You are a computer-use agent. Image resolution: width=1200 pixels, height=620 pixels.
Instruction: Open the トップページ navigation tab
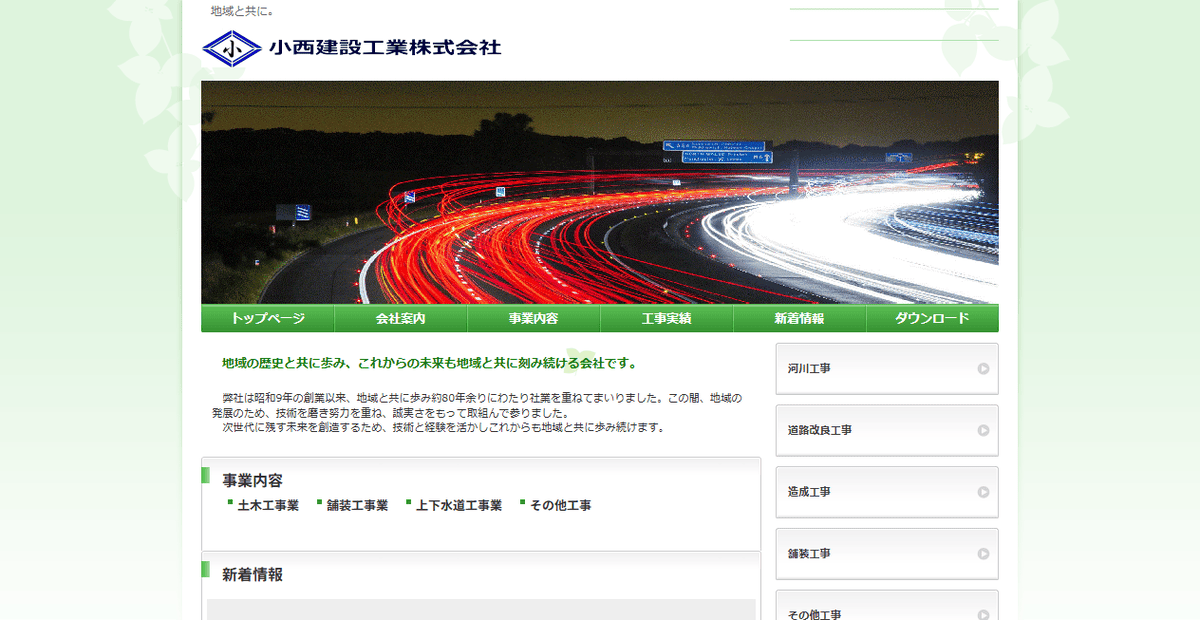tap(267, 318)
